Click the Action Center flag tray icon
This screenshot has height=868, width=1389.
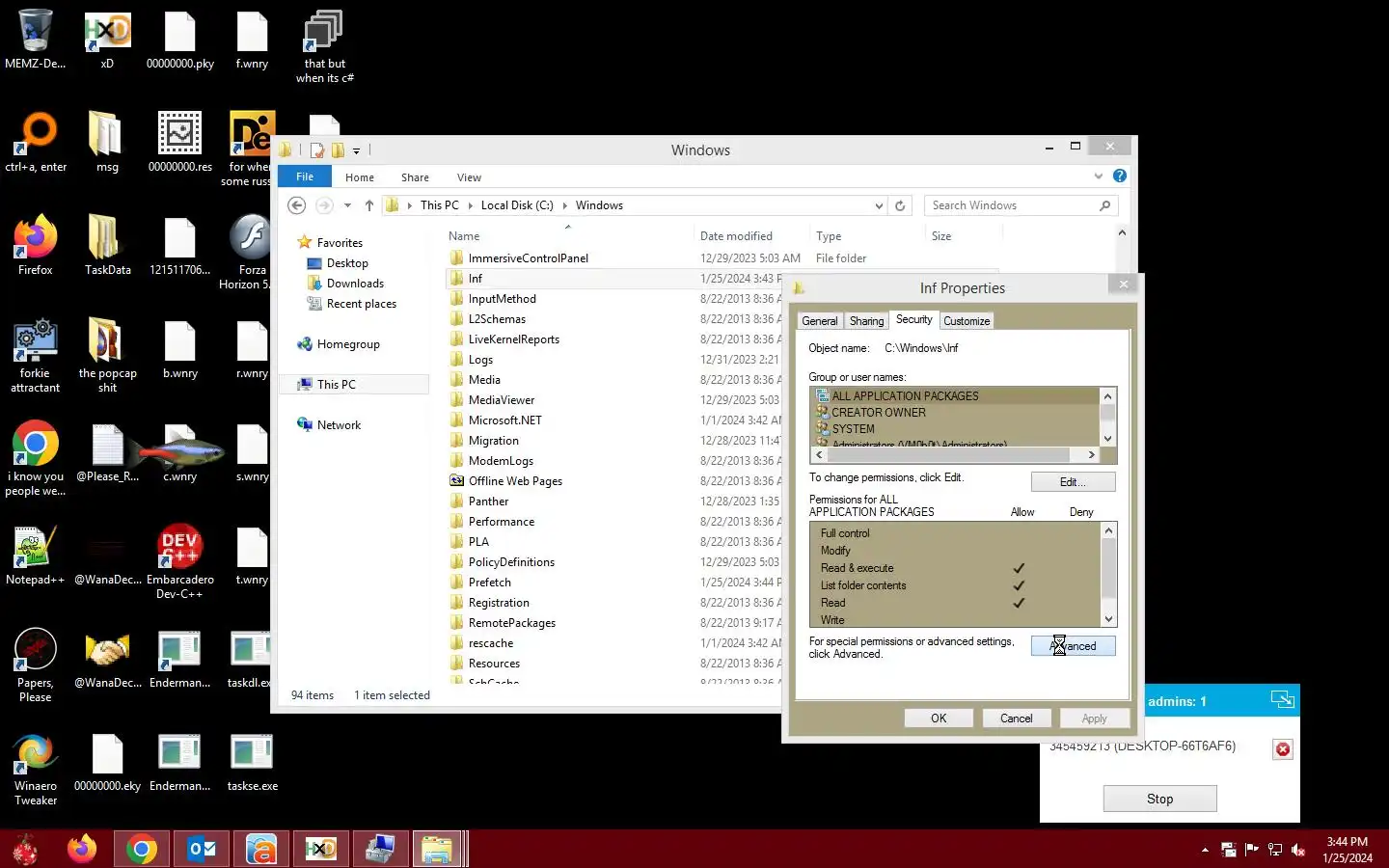click(1252, 850)
